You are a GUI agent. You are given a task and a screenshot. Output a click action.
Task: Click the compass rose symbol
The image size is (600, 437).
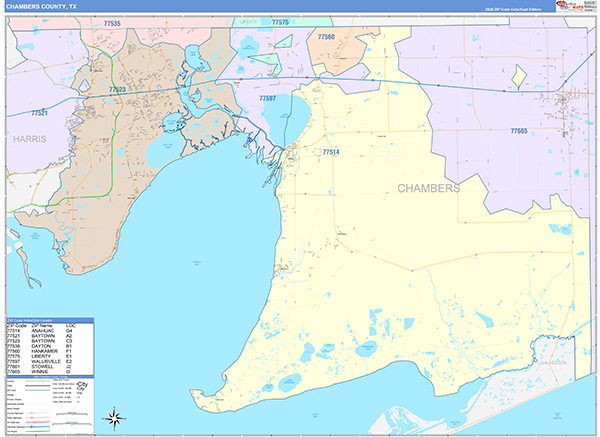pyautogui.click(x=114, y=419)
